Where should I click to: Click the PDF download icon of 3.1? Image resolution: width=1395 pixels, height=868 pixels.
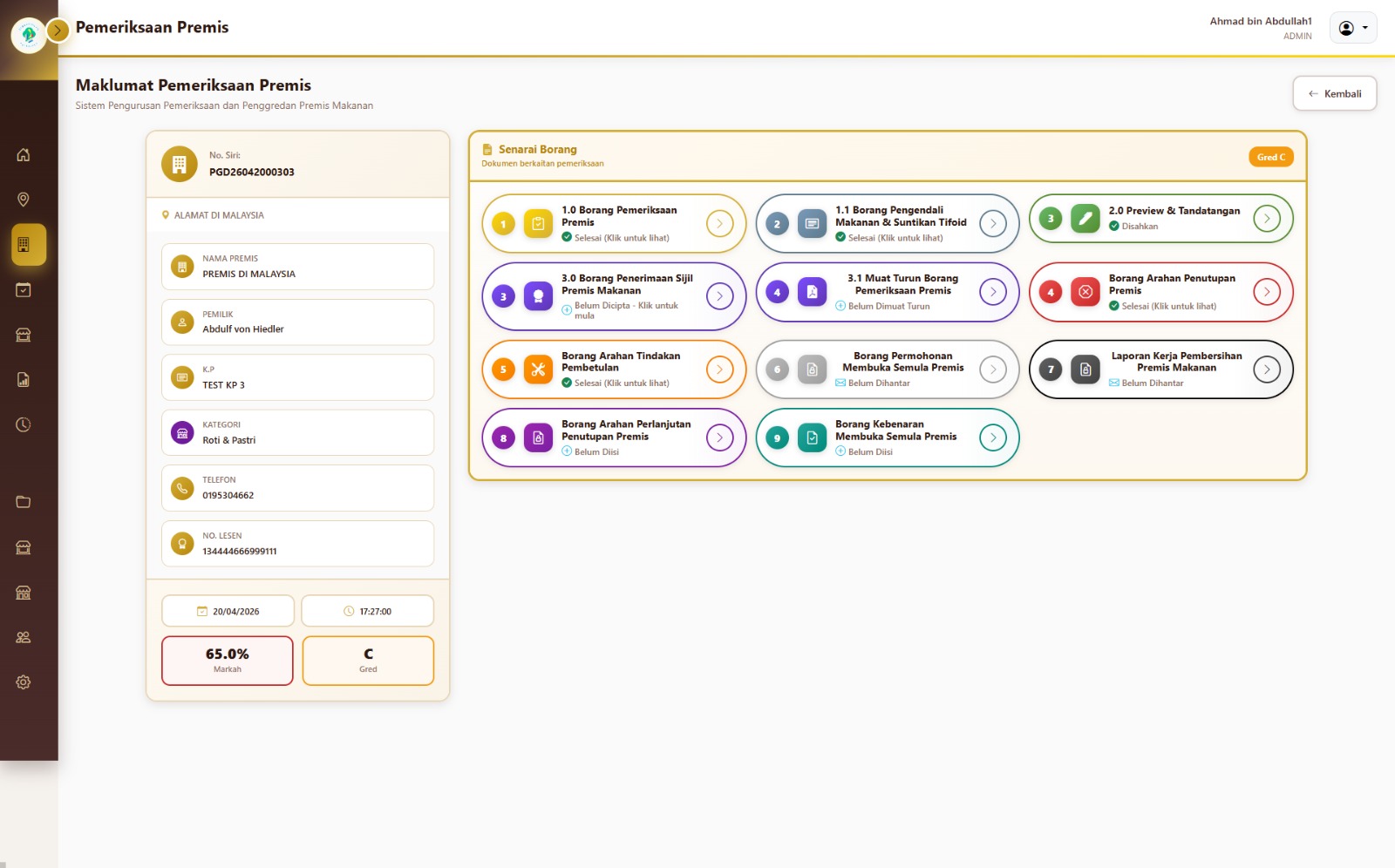812,292
